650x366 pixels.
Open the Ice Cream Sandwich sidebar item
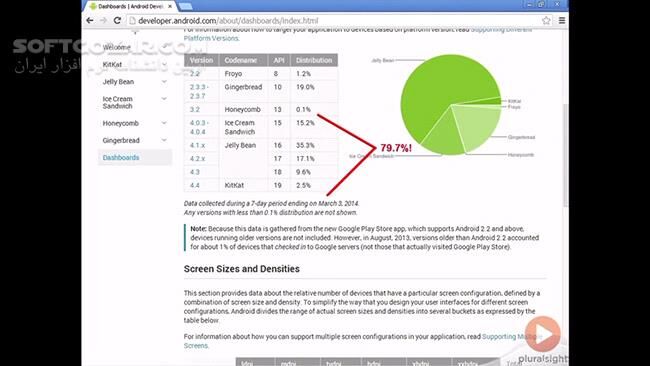pos(118,102)
